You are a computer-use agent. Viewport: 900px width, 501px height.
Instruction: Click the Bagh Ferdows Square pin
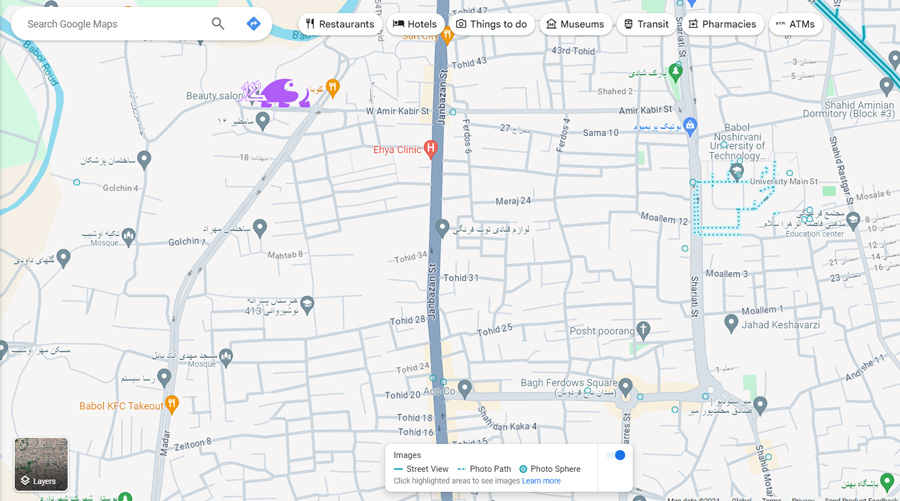click(x=626, y=386)
